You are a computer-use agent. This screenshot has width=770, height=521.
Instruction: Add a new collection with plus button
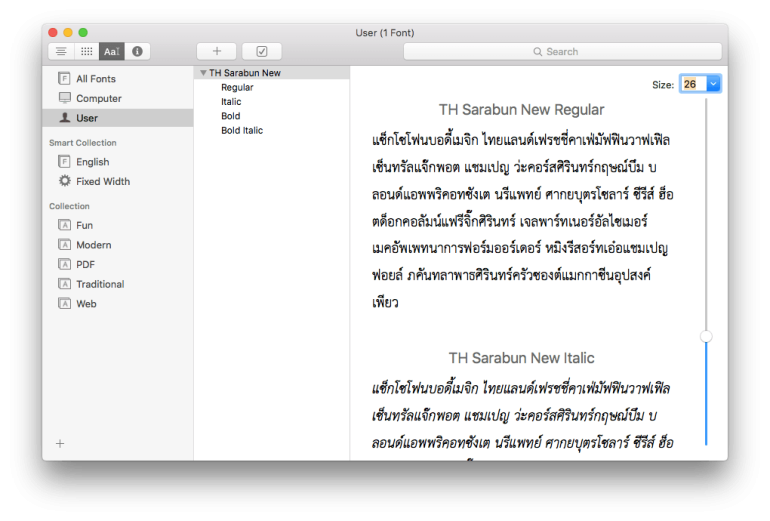pos(60,443)
